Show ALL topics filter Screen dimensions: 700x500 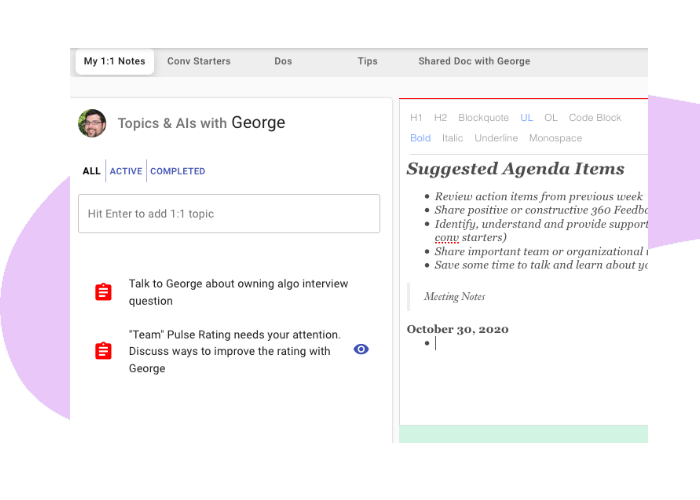point(91,171)
